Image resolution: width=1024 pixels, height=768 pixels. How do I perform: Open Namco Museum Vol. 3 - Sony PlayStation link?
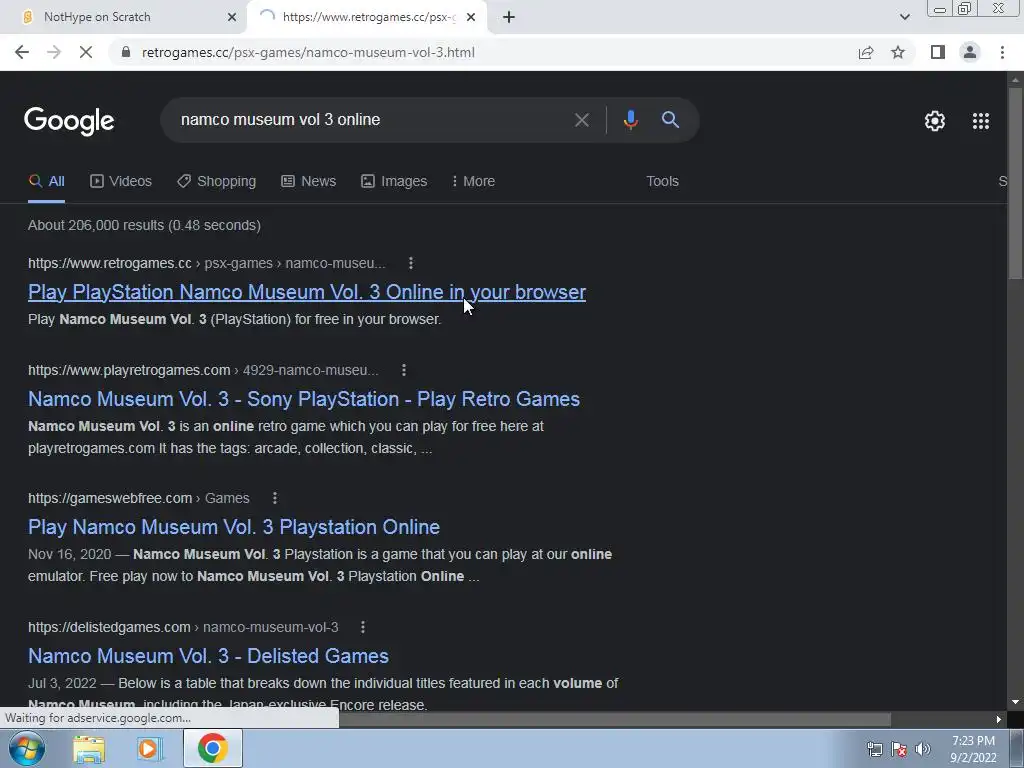pos(304,399)
